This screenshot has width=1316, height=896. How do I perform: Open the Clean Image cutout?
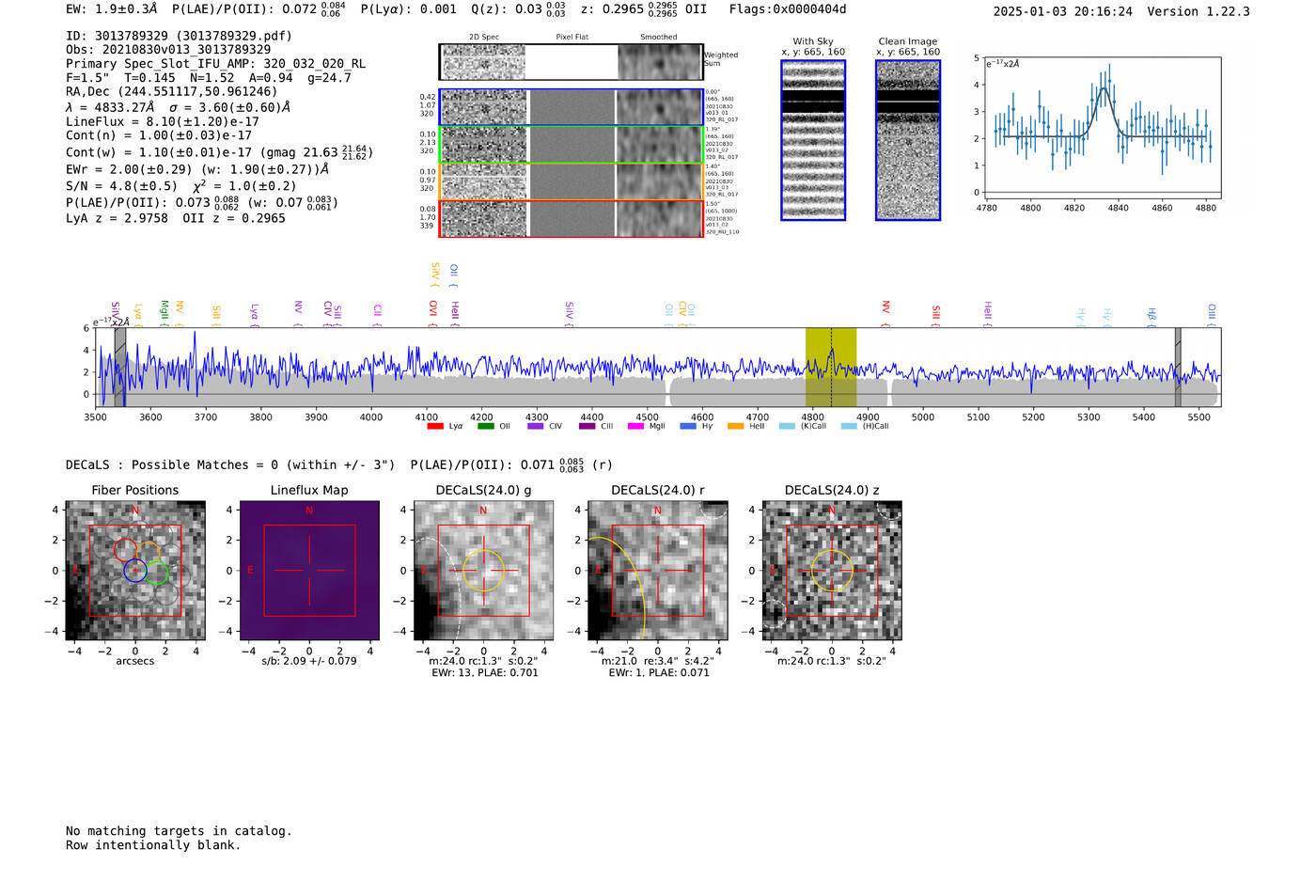pos(908,140)
